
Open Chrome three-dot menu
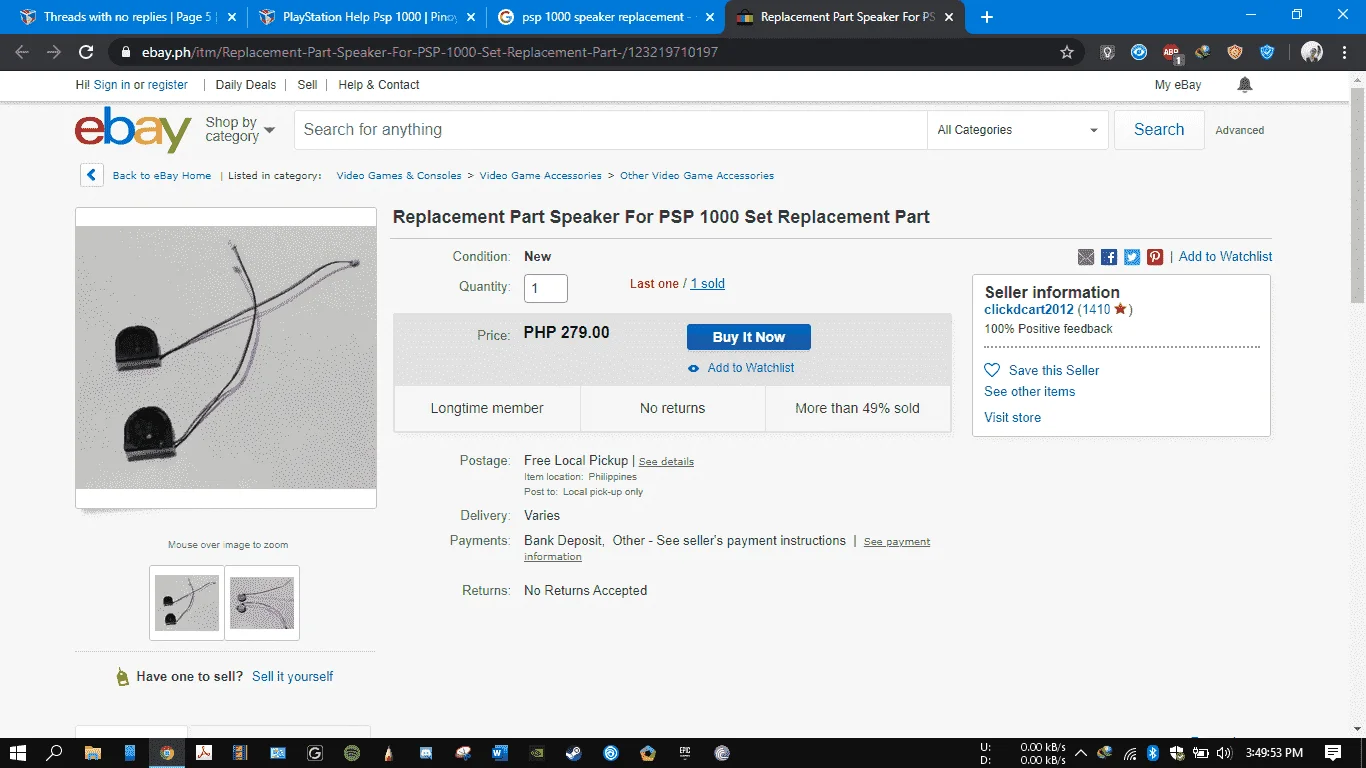click(1344, 52)
